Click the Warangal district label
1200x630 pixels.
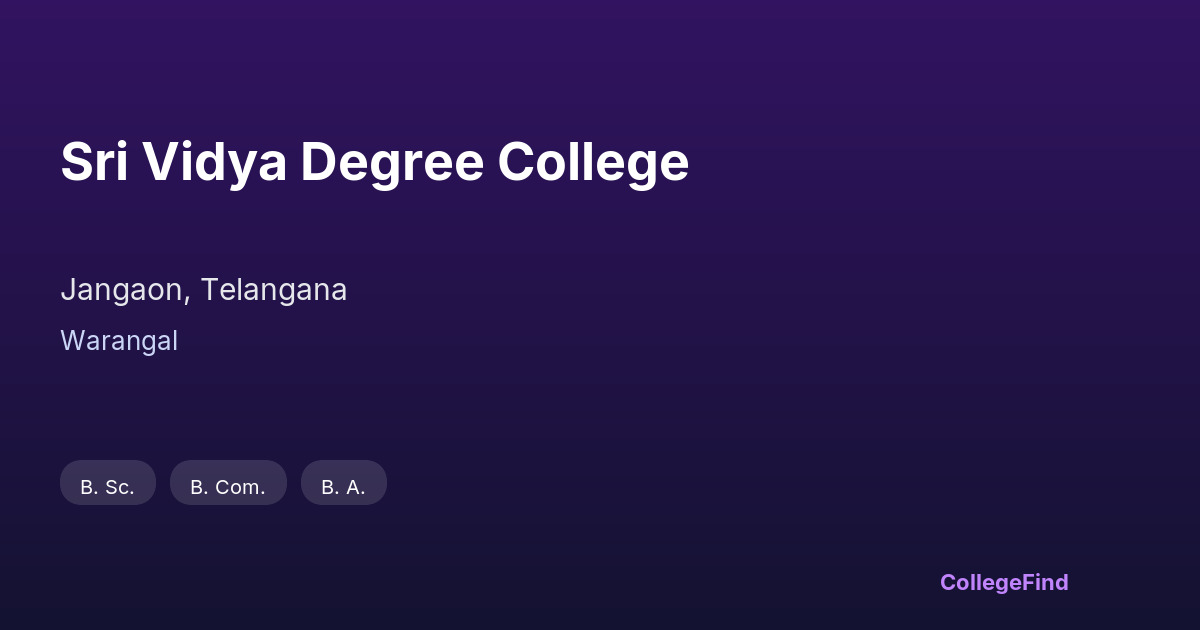[x=119, y=341]
